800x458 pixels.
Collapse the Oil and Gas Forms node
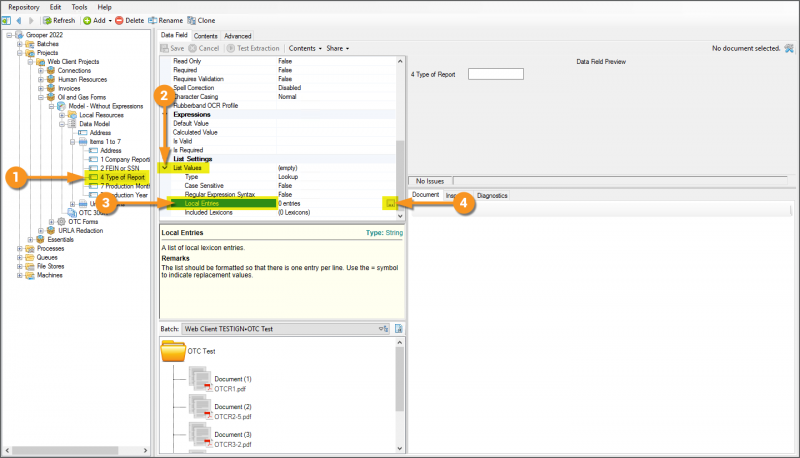pyautogui.click(x=41, y=97)
